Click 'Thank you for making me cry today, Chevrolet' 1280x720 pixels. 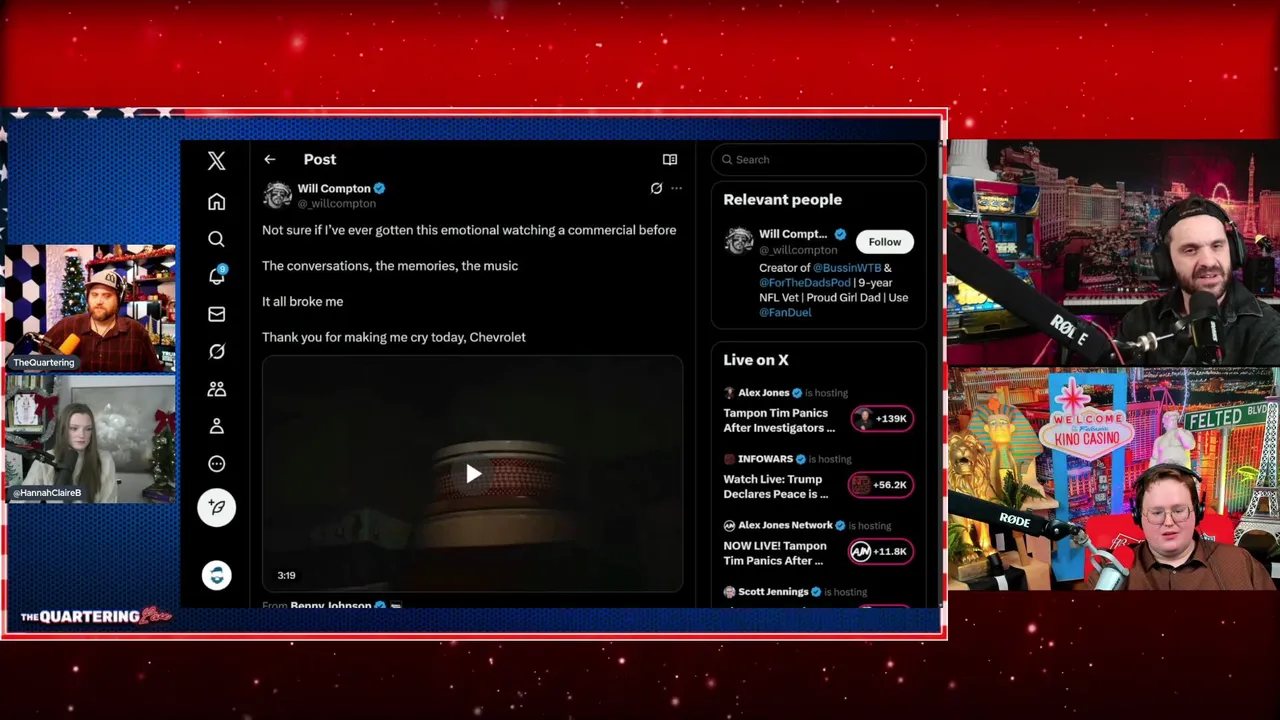(x=394, y=337)
